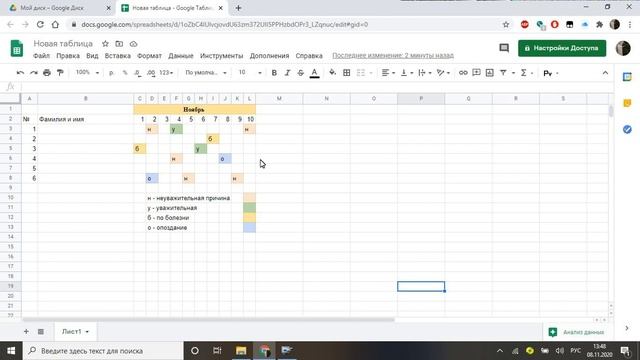This screenshot has height=360, width=640.
Task: Open the all sheets list icon
Action: [41, 331]
